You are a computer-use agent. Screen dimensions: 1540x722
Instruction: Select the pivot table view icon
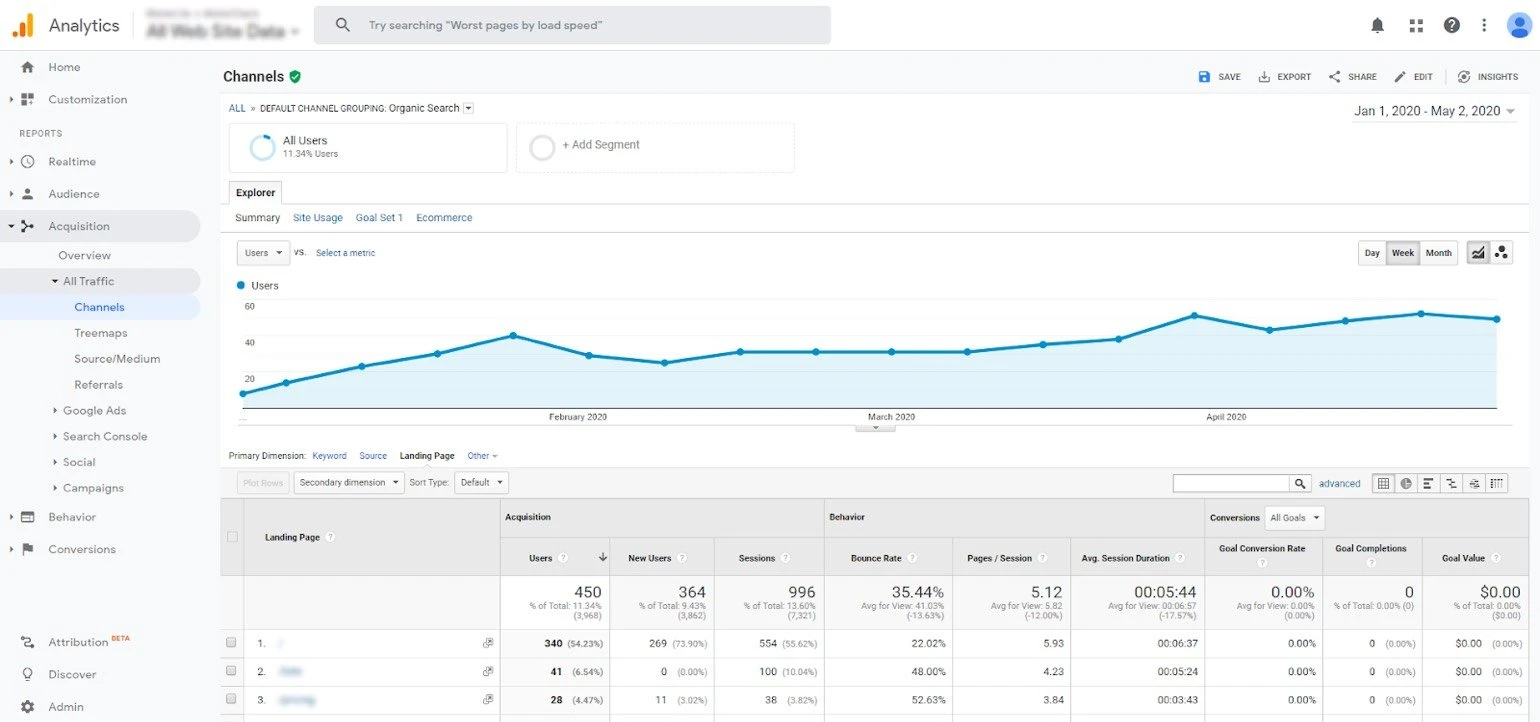click(1497, 483)
